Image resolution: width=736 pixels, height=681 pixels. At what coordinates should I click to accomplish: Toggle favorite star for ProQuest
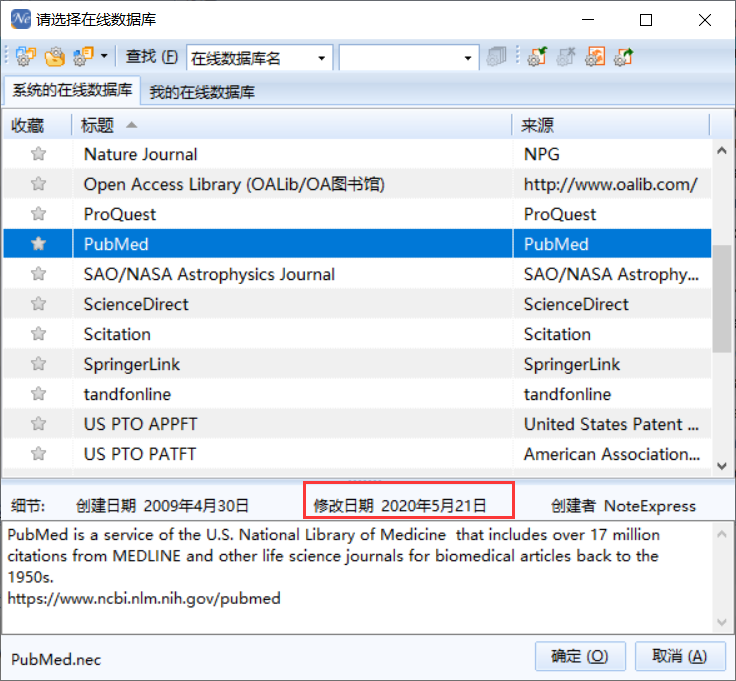point(38,214)
